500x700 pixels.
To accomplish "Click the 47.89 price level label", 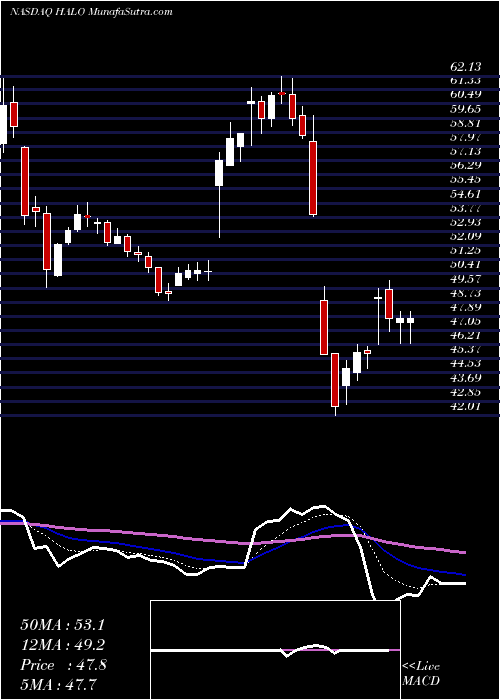I will click(466, 307).
